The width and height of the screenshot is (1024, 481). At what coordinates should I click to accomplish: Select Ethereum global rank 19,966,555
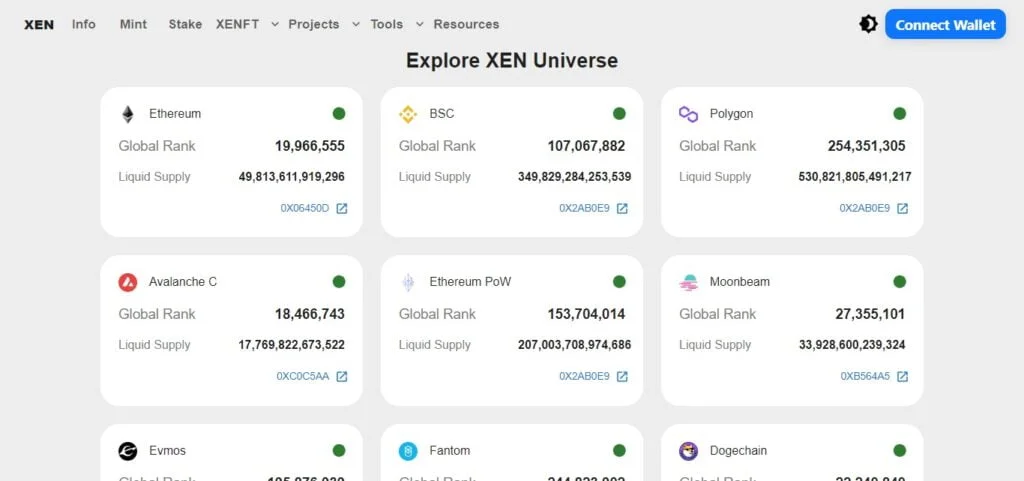tap(310, 146)
